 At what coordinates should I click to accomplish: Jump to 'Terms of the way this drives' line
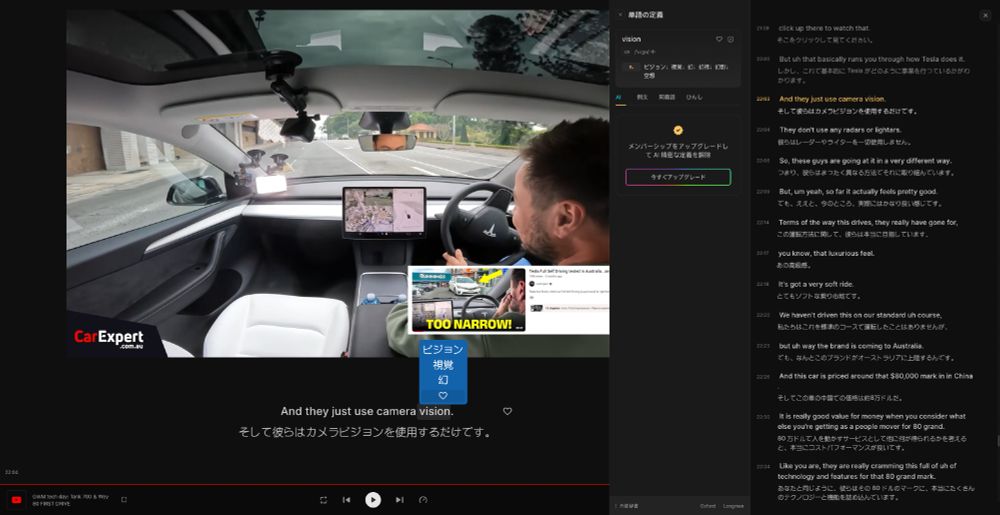(868, 222)
